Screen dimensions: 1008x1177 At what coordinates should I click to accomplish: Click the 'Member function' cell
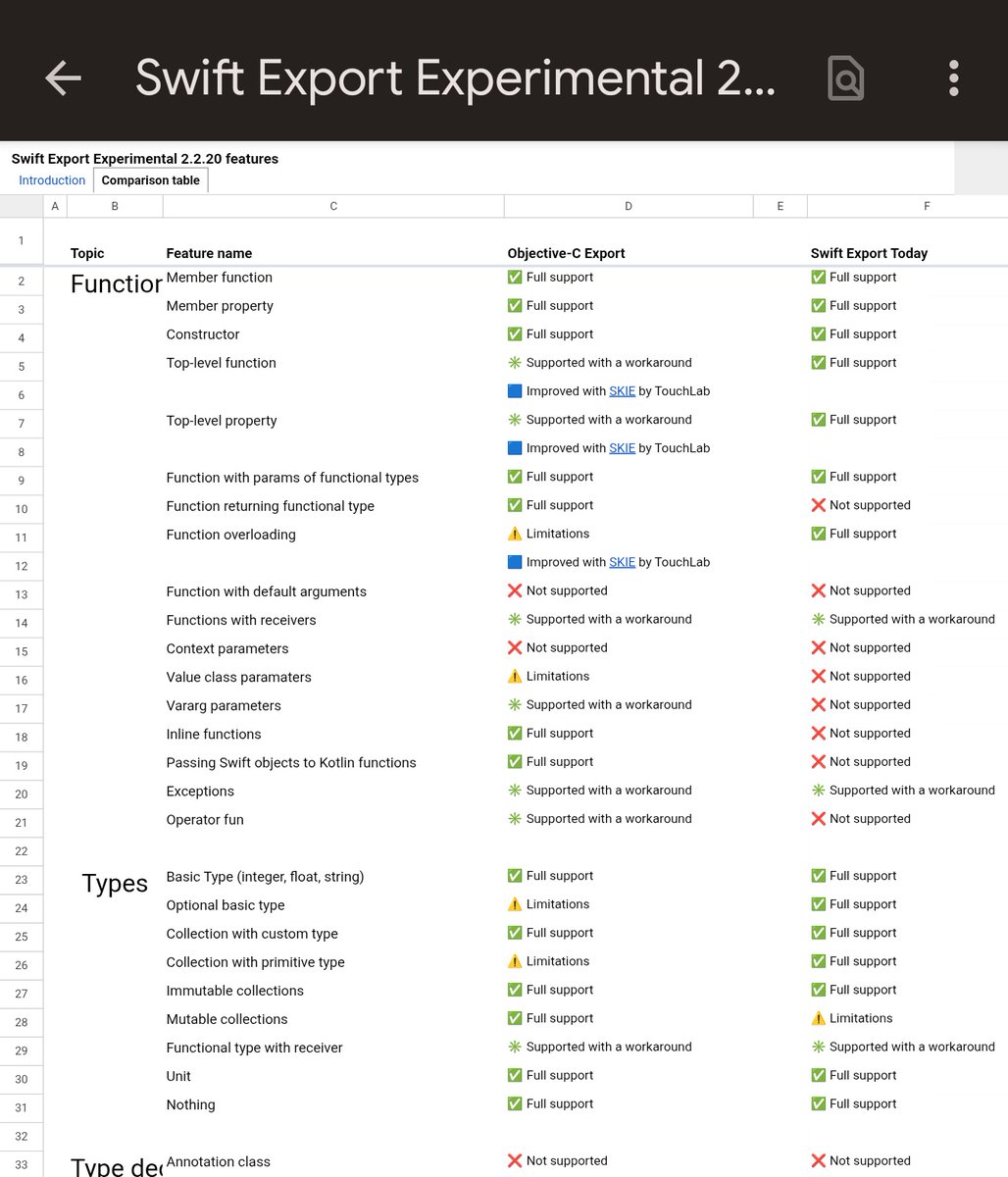click(220, 278)
